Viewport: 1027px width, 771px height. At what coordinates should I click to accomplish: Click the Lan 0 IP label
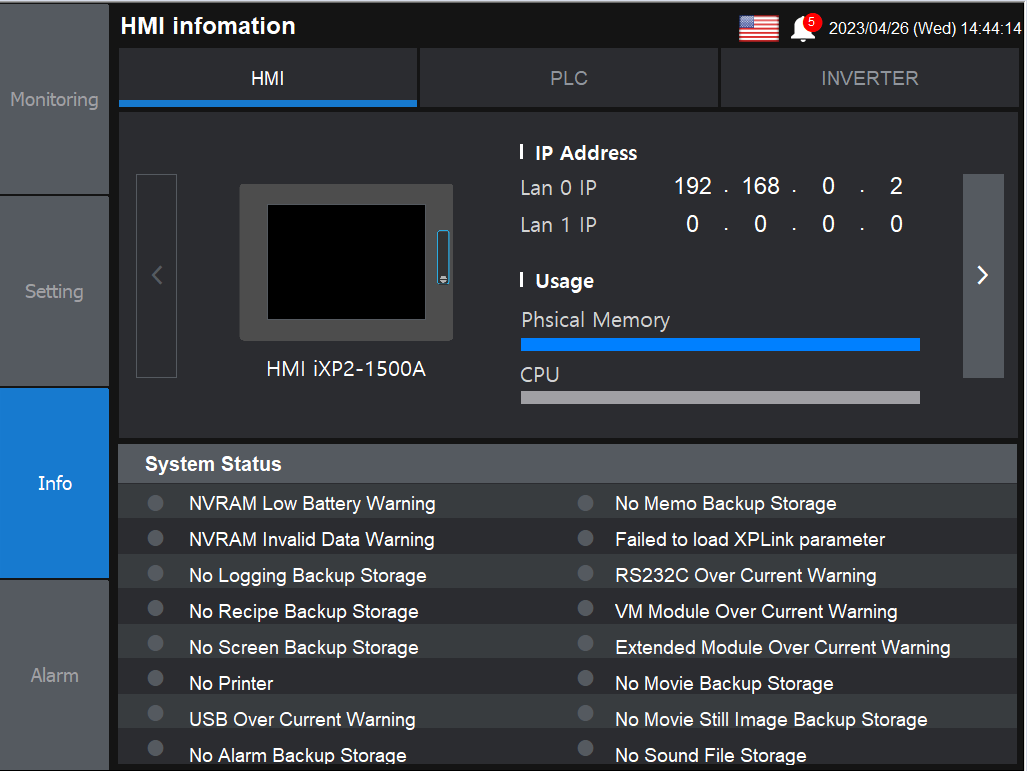558,188
